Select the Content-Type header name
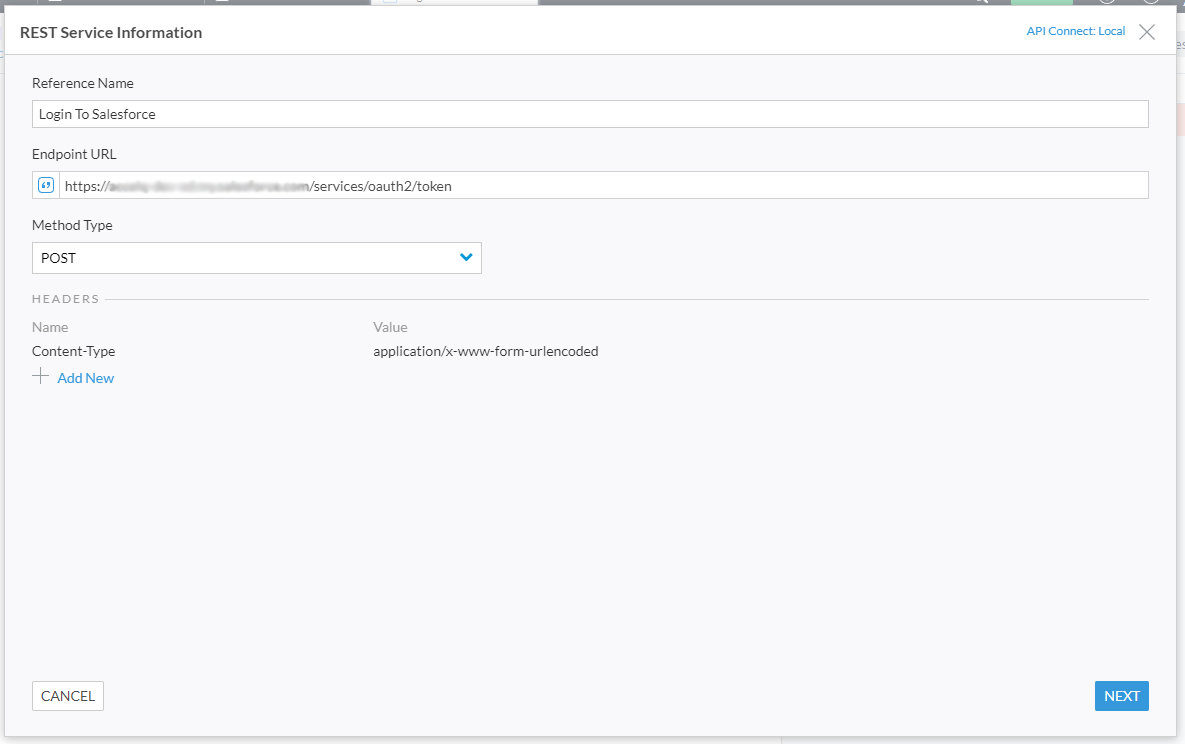The image size is (1185, 744). click(74, 351)
